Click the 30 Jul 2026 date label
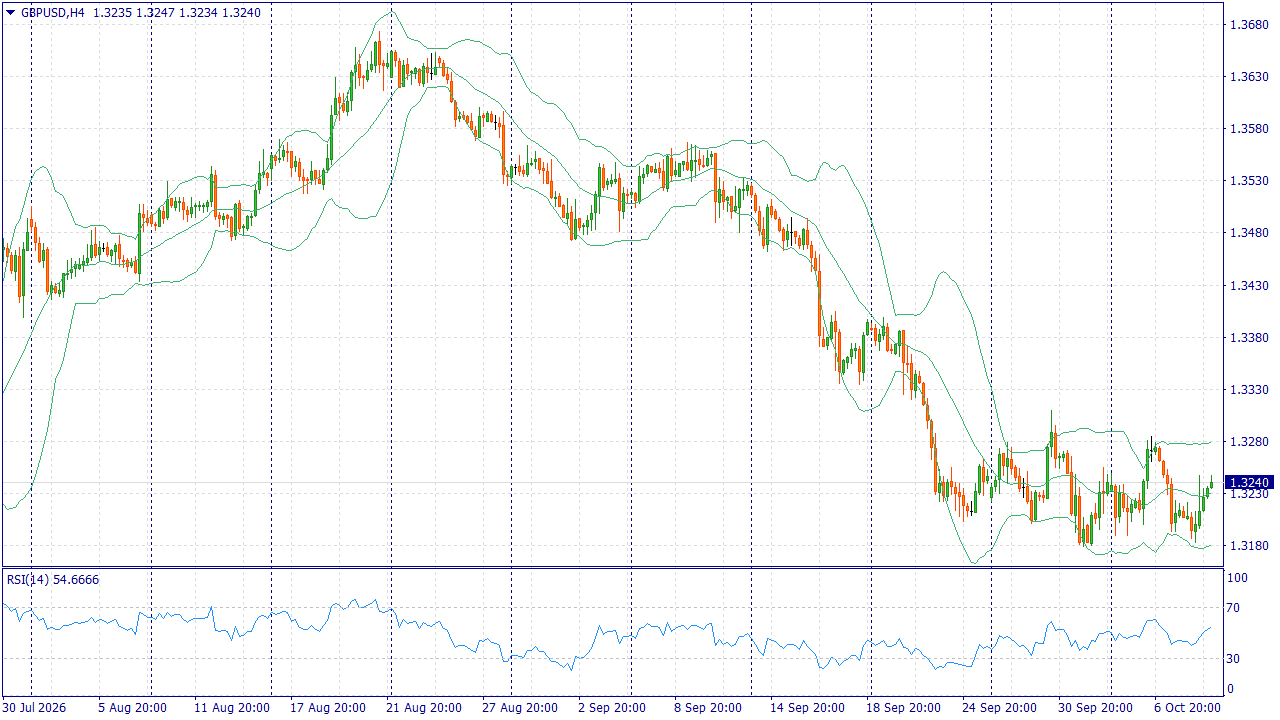The image size is (1280, 720). pos(34,707)
